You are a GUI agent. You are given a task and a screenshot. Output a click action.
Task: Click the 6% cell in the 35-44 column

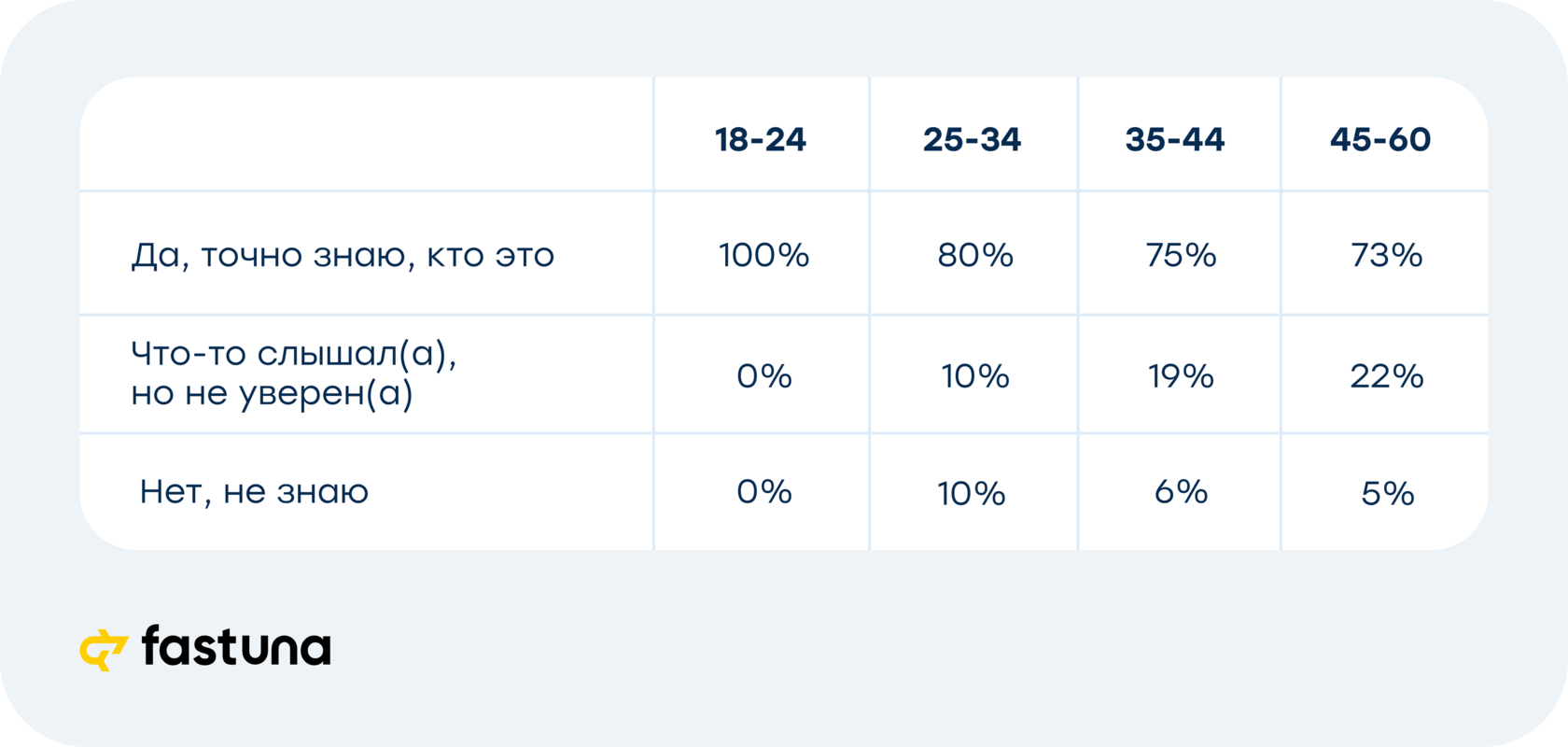coord(1181,492)
